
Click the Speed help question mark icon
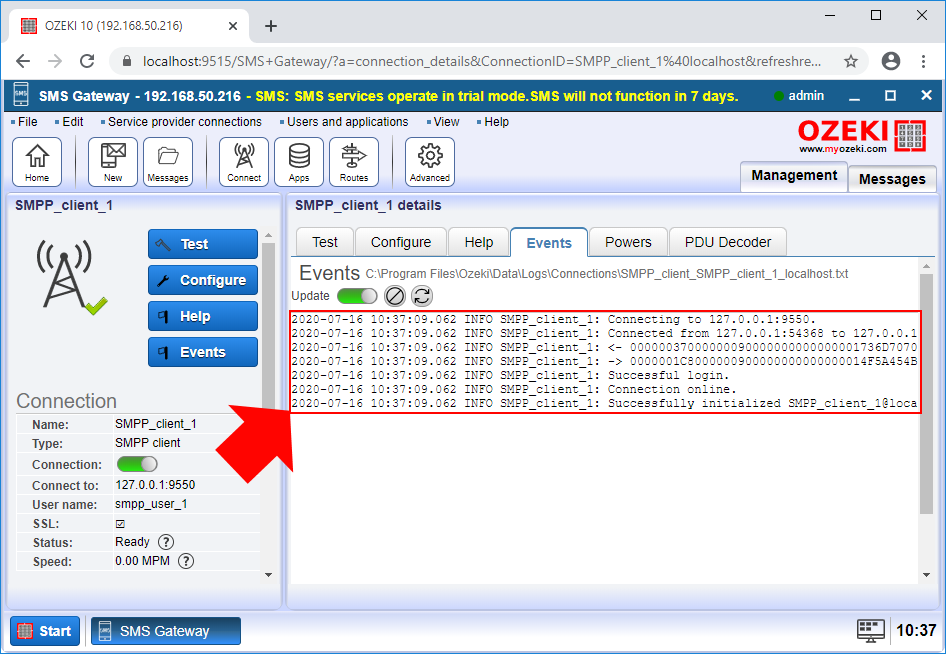(x=186, y=561)
